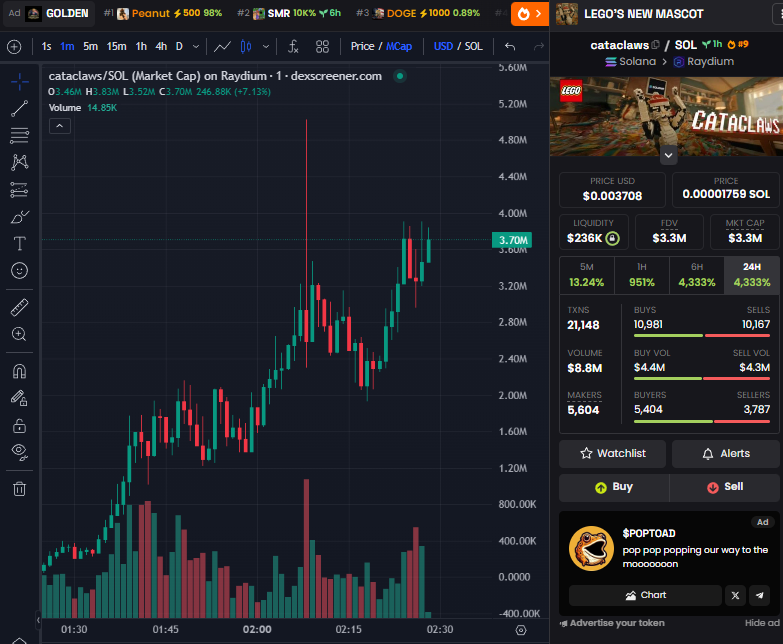Click the Sell button
Viewport: 783px width, 644px height.
(x=725, y=487)
